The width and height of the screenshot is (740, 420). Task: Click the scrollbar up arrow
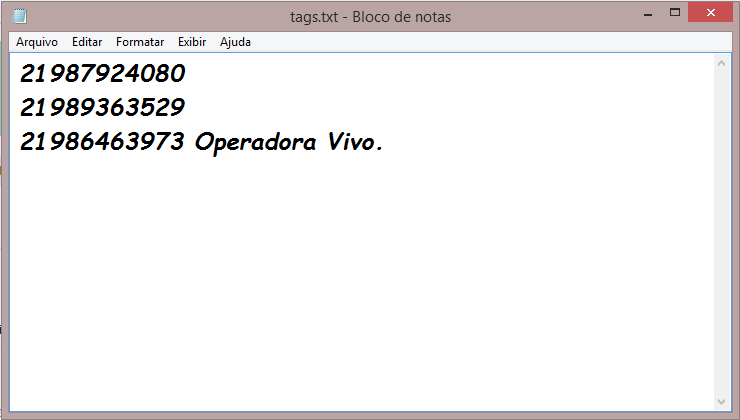[x=721, y=63]
